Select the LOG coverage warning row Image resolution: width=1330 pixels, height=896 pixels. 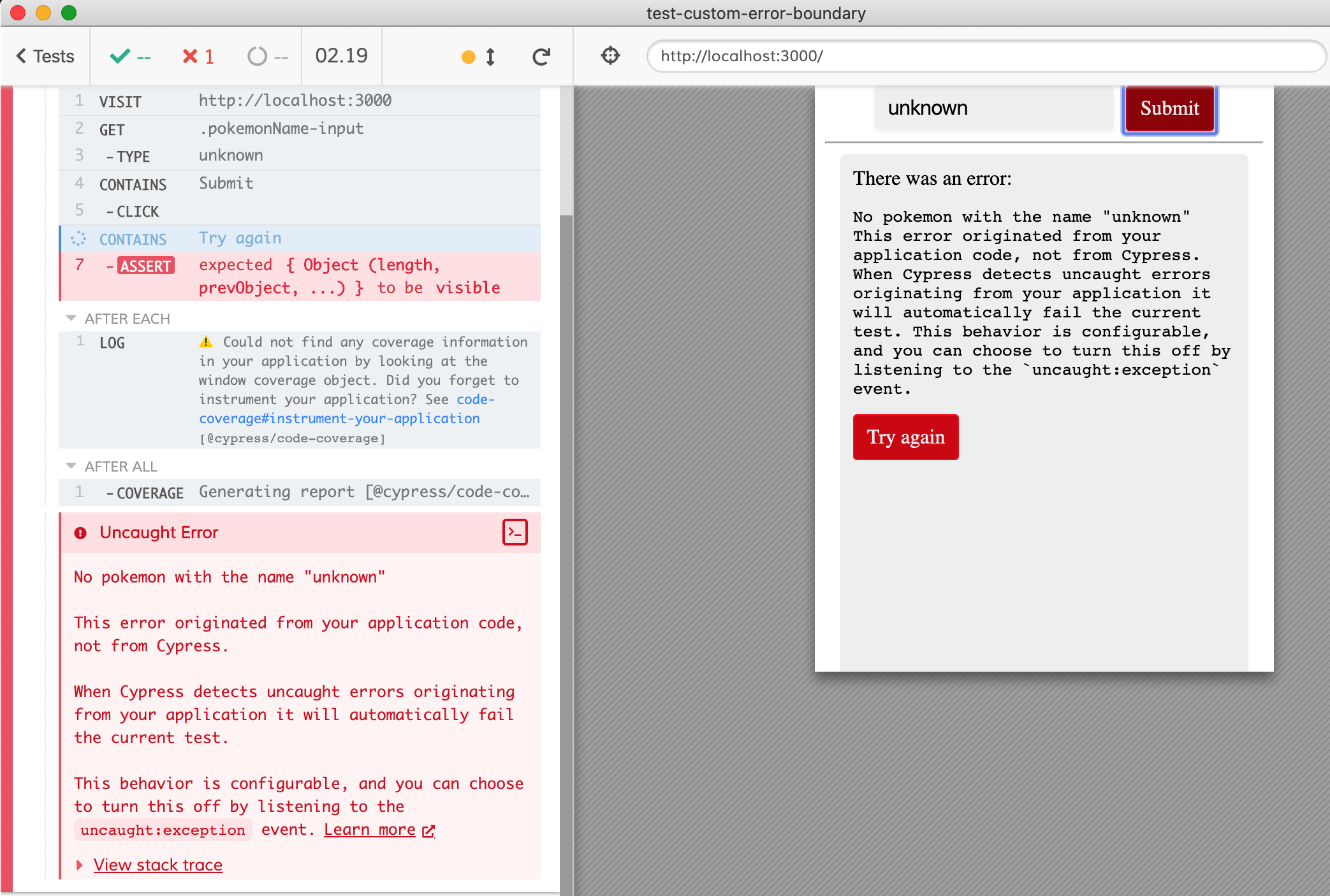[300, 390]
